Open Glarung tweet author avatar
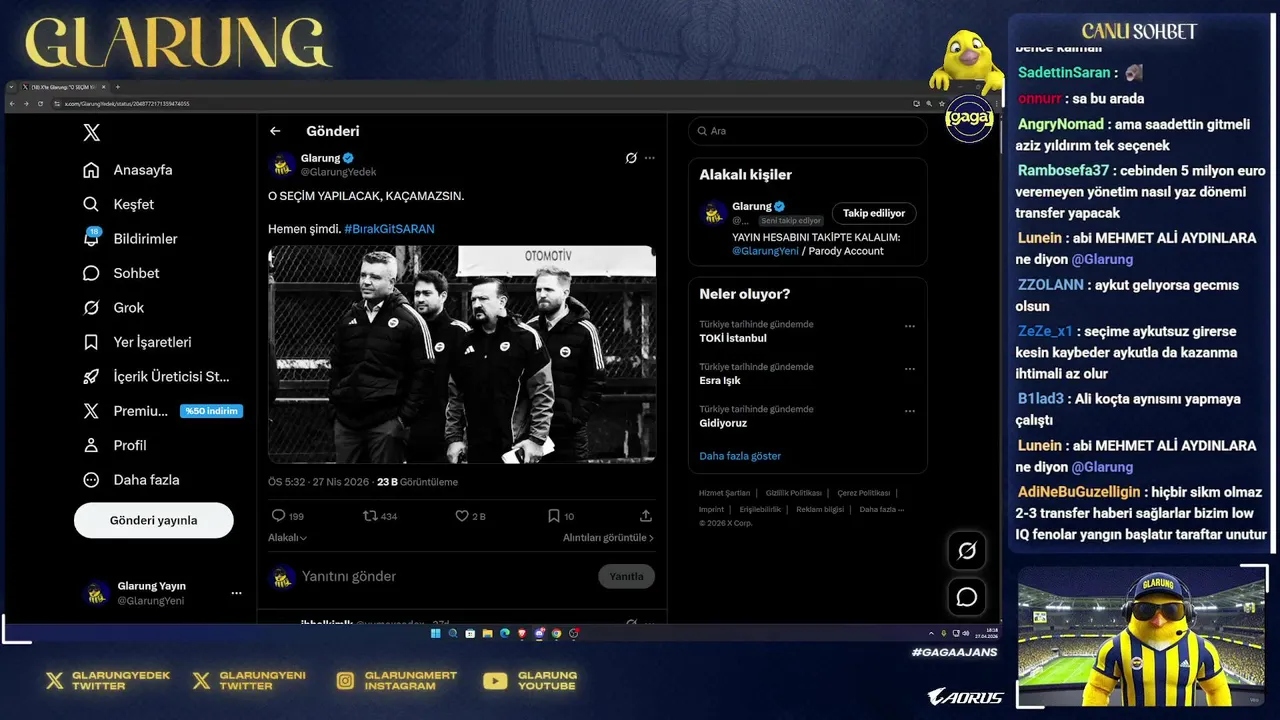Screen dimensions: 1280x720 (283, 164)
